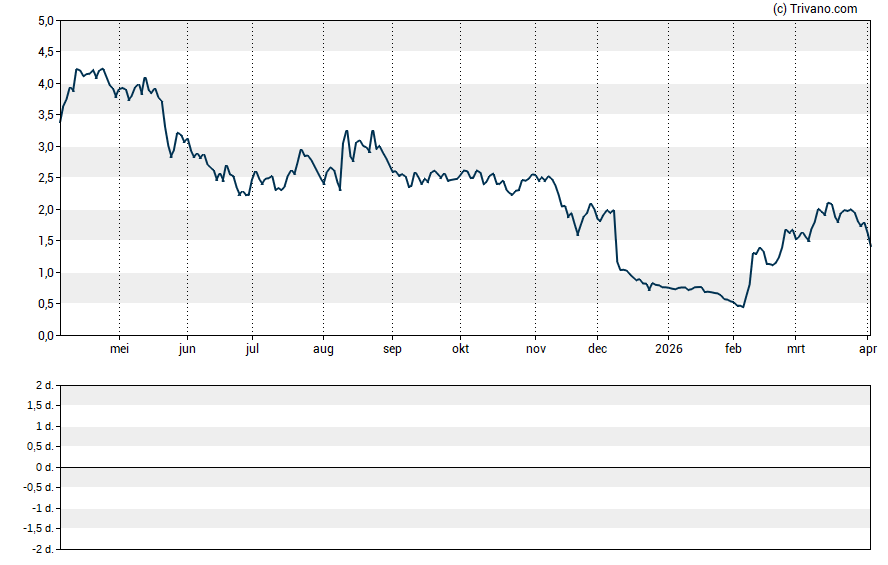
Task: Click the 'sep' axis label
Action: coord(392,349)
